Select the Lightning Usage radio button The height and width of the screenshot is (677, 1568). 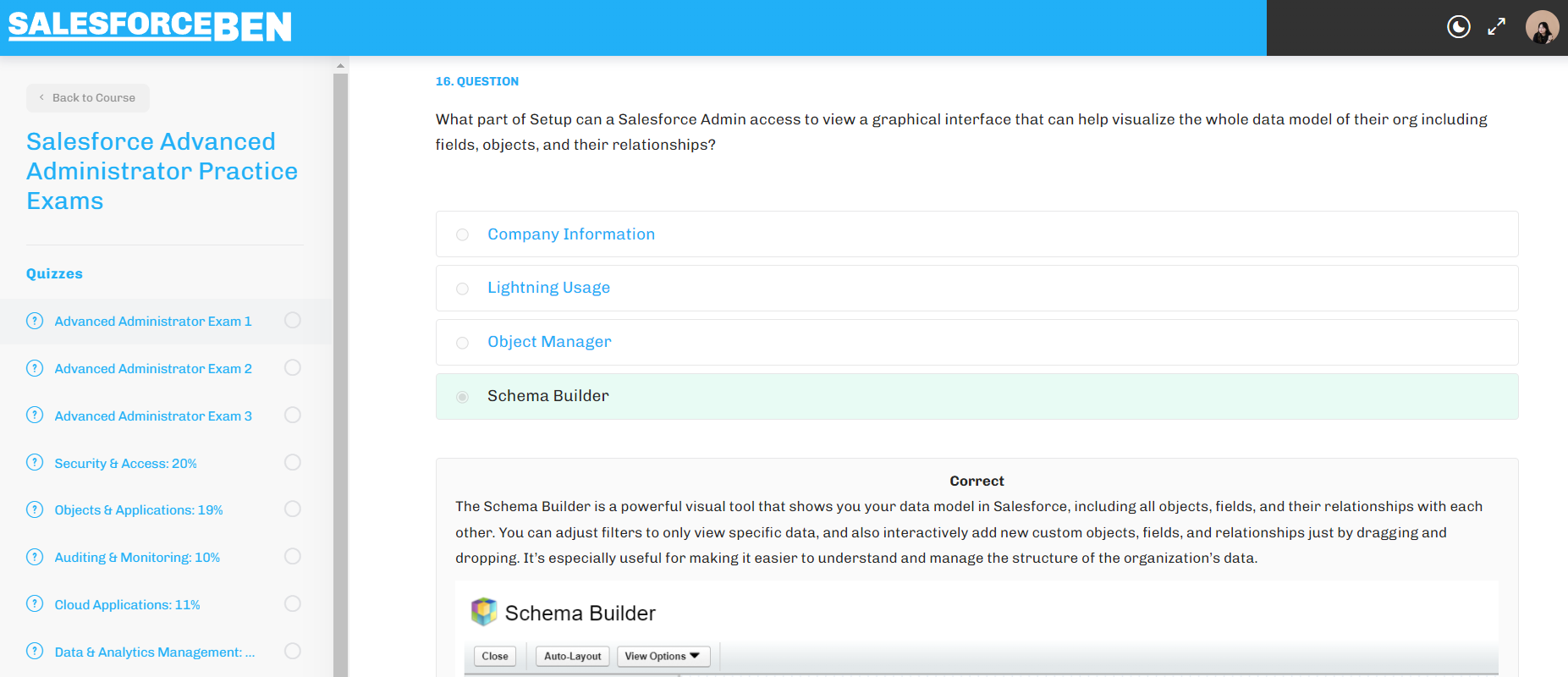pyautogui.click(x=462, y=289)
